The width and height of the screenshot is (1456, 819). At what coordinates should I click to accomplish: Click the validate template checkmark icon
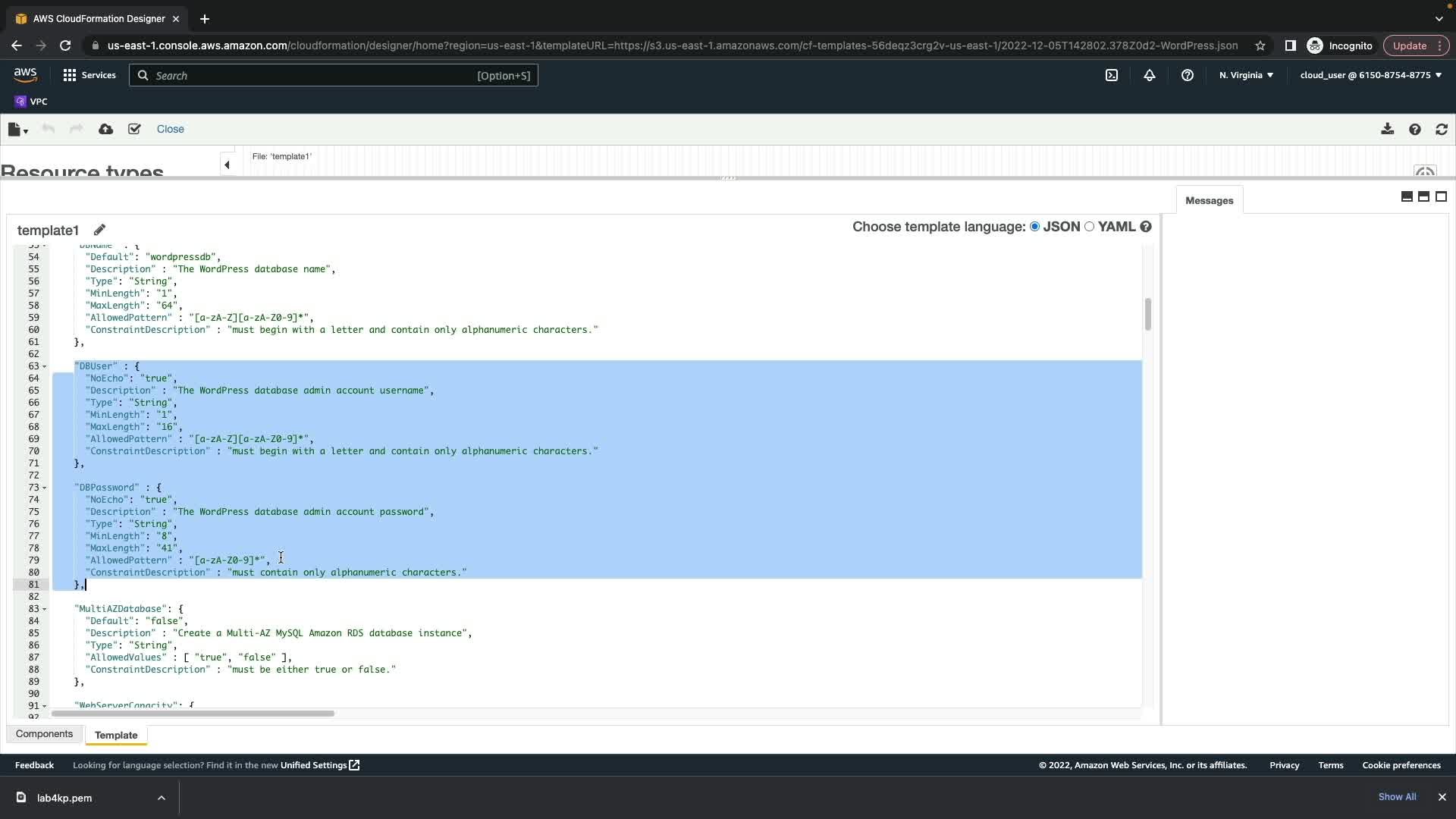pyautogui.click(x=134, y=129)
